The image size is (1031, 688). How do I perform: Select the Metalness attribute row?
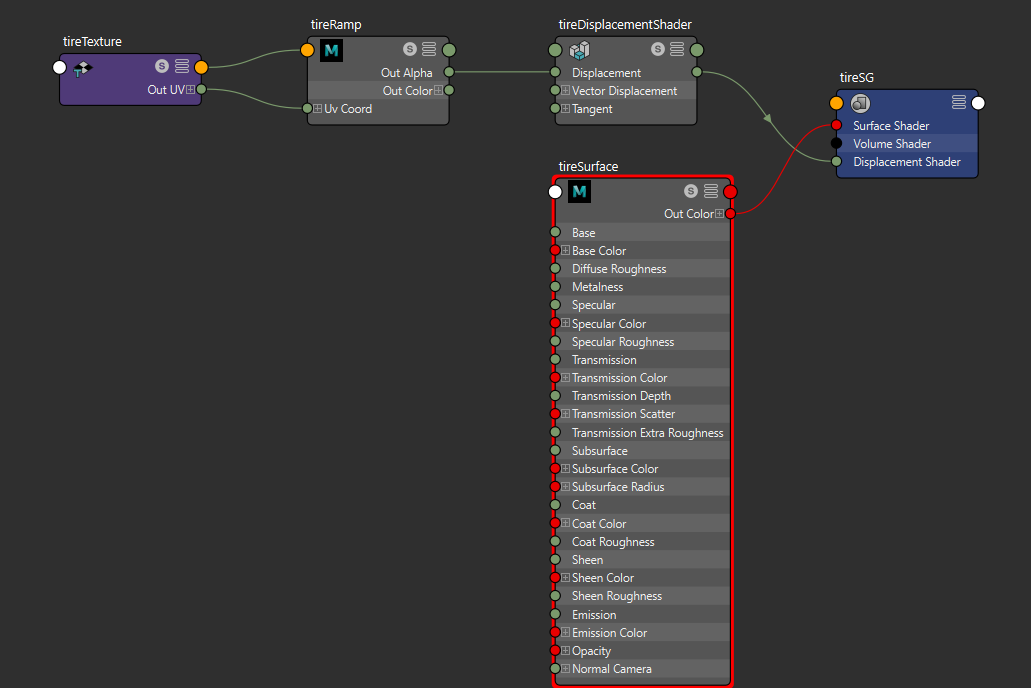[x=640, y=287]
